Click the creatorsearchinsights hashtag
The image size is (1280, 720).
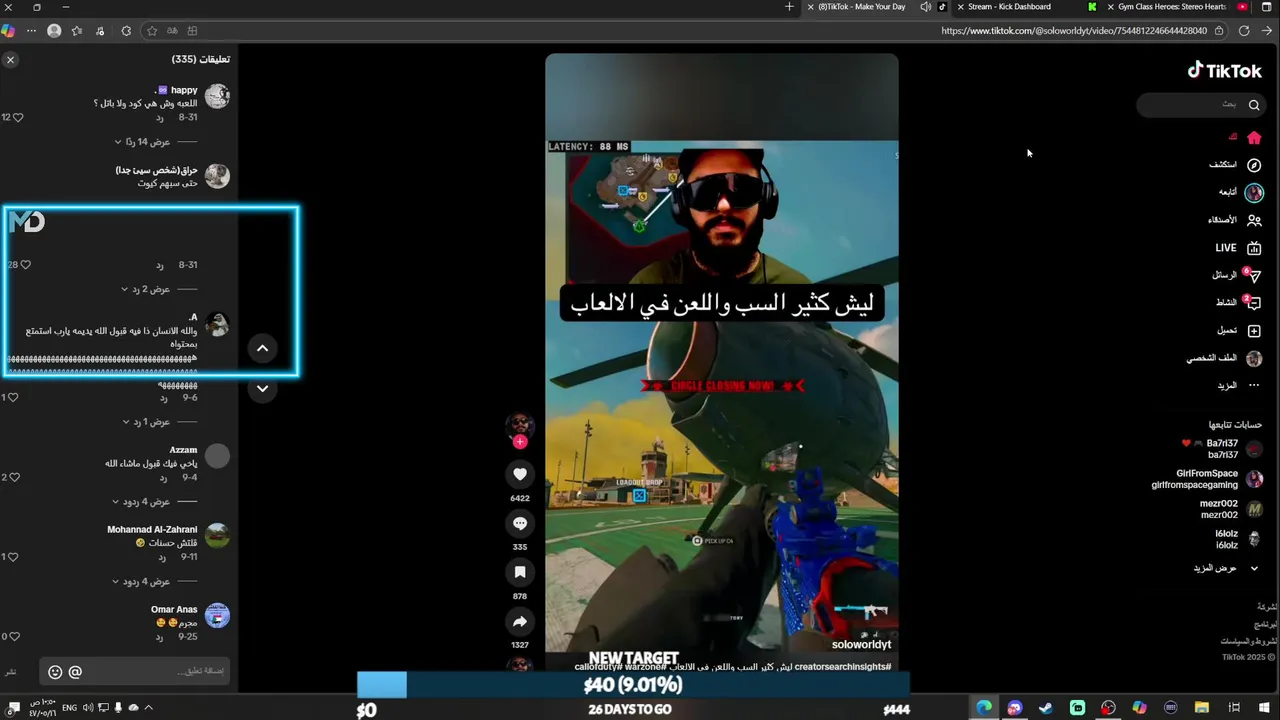842,666
